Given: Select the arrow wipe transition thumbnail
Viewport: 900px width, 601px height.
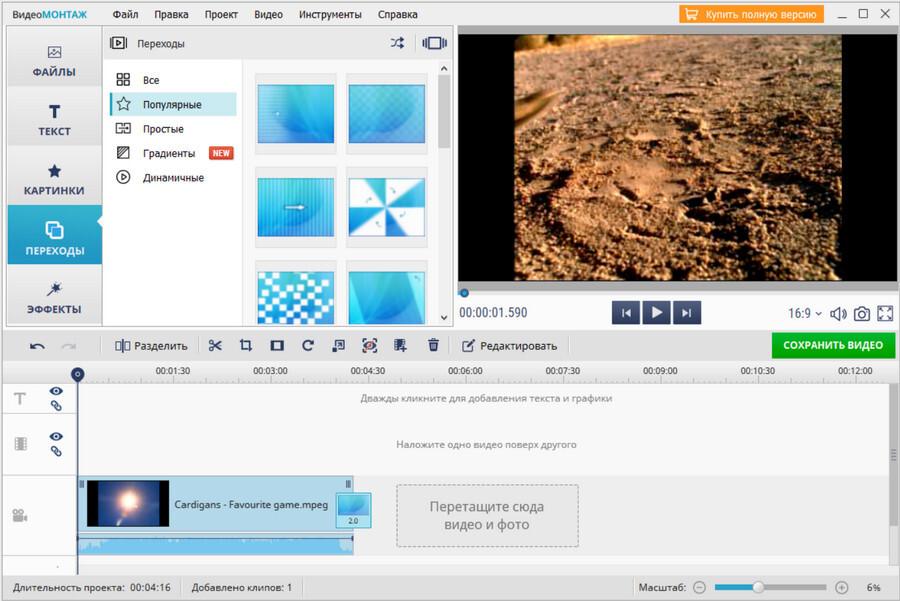Looking at the screenshot, I should 296,207.
